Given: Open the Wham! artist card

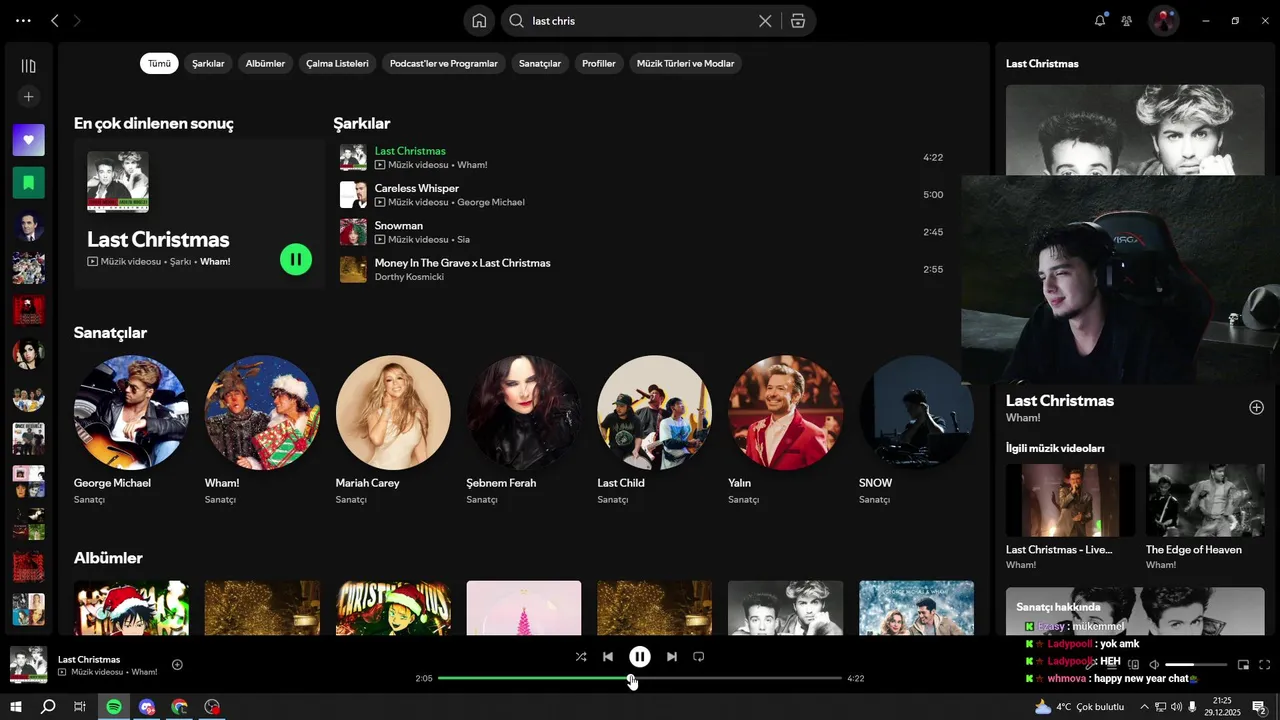Looking at the screenshot, I should coord(262,429).
